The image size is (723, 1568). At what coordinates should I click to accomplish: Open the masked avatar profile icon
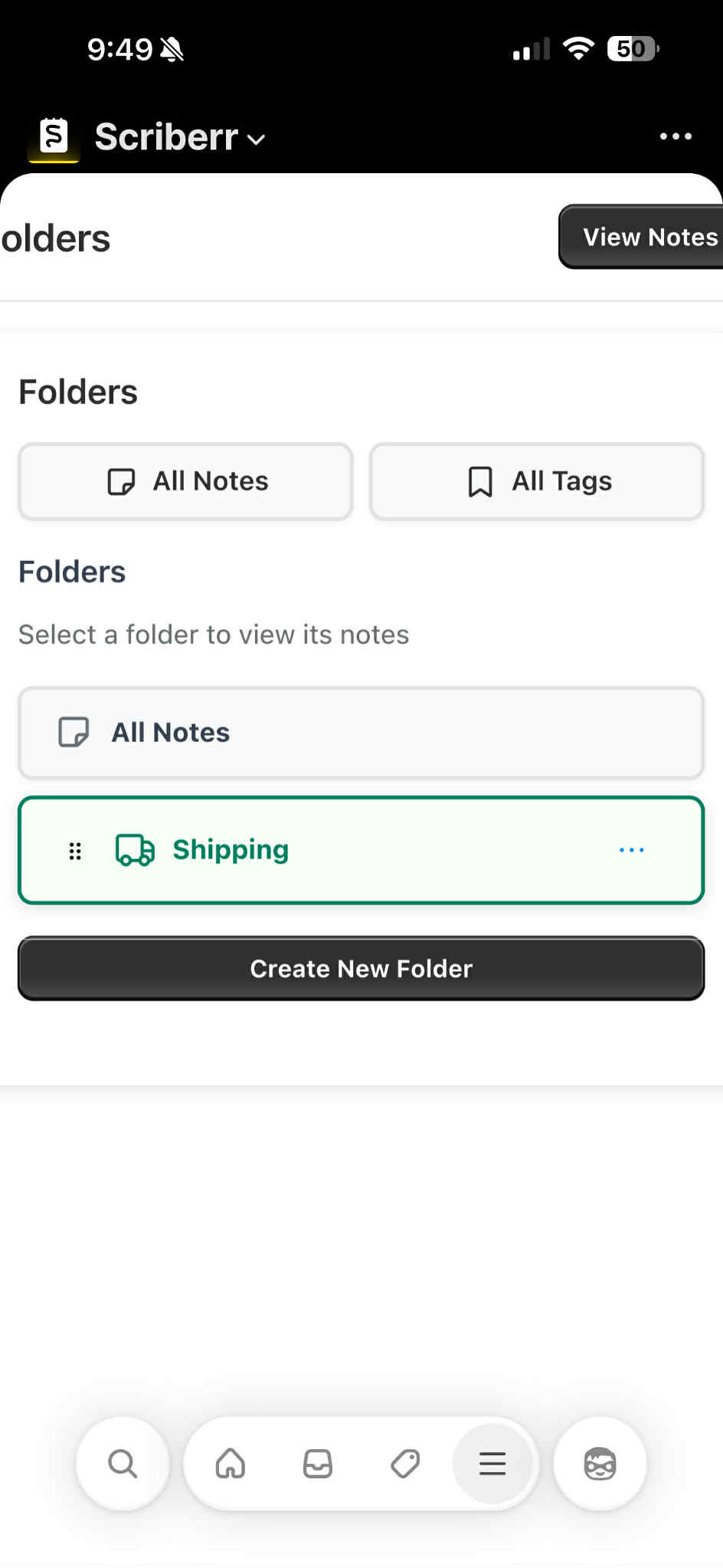click(x=600, y=1464)
